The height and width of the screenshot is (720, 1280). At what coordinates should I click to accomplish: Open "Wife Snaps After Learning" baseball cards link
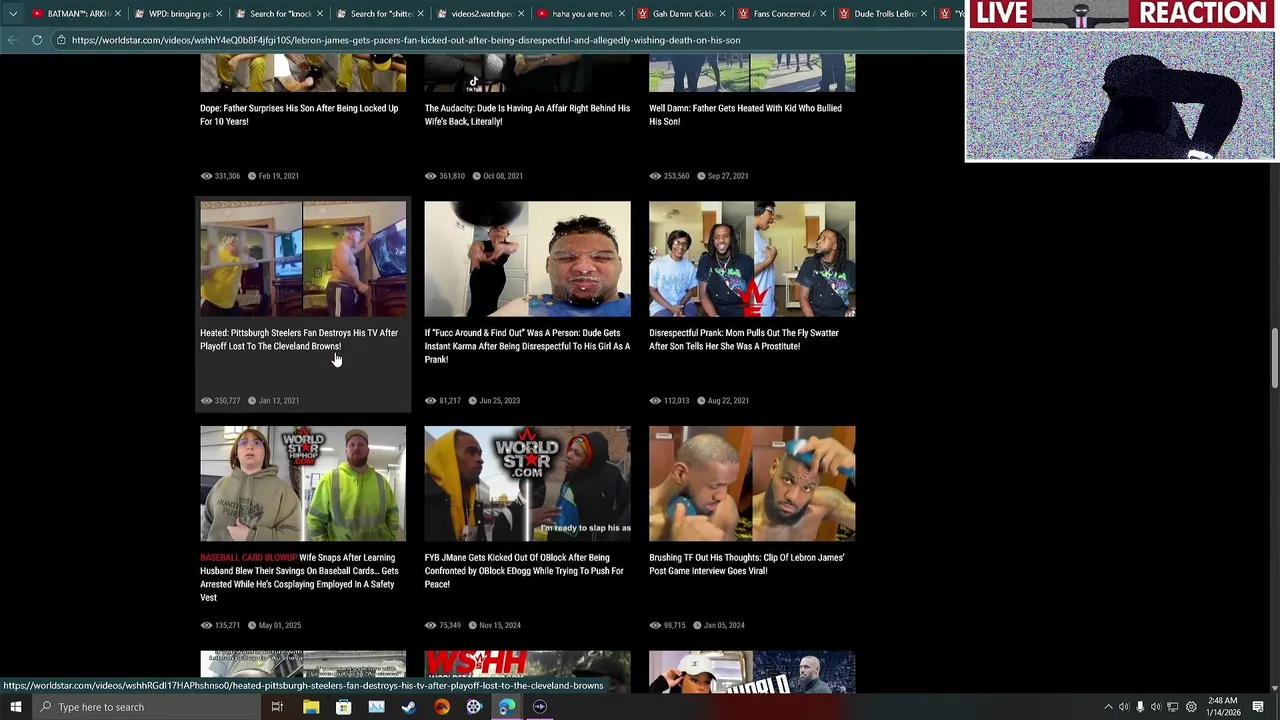point(299,577)
